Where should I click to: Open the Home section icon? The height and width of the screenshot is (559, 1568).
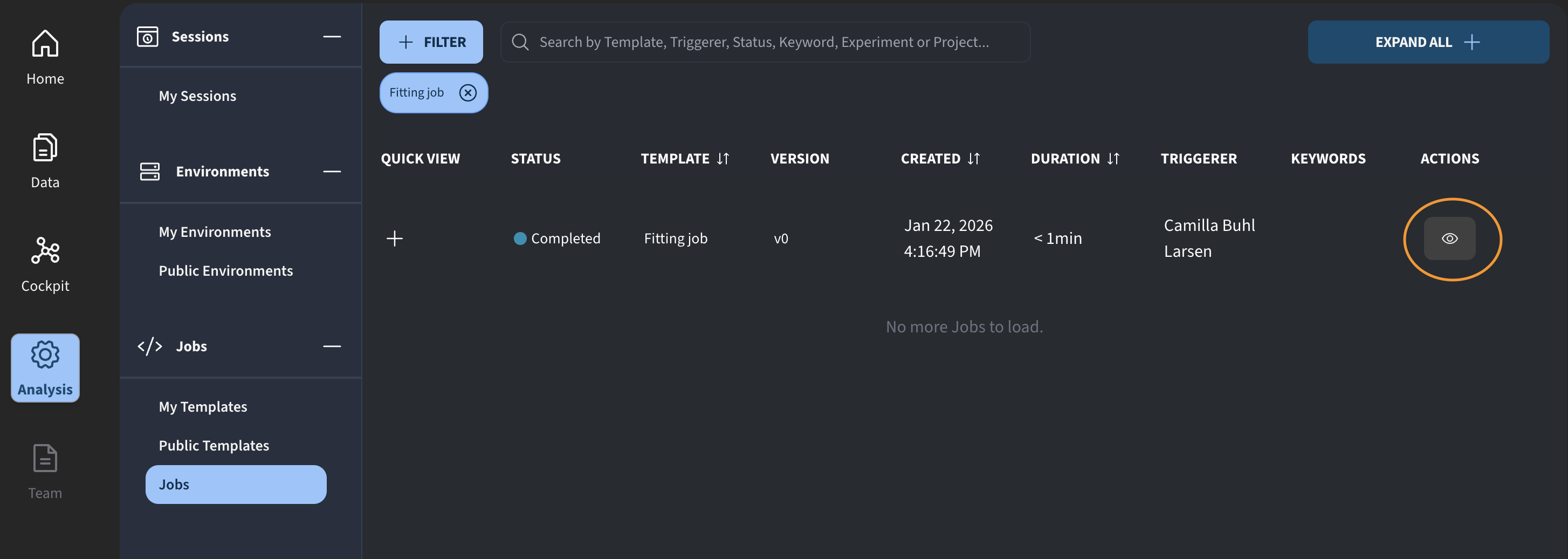(45, 44)
